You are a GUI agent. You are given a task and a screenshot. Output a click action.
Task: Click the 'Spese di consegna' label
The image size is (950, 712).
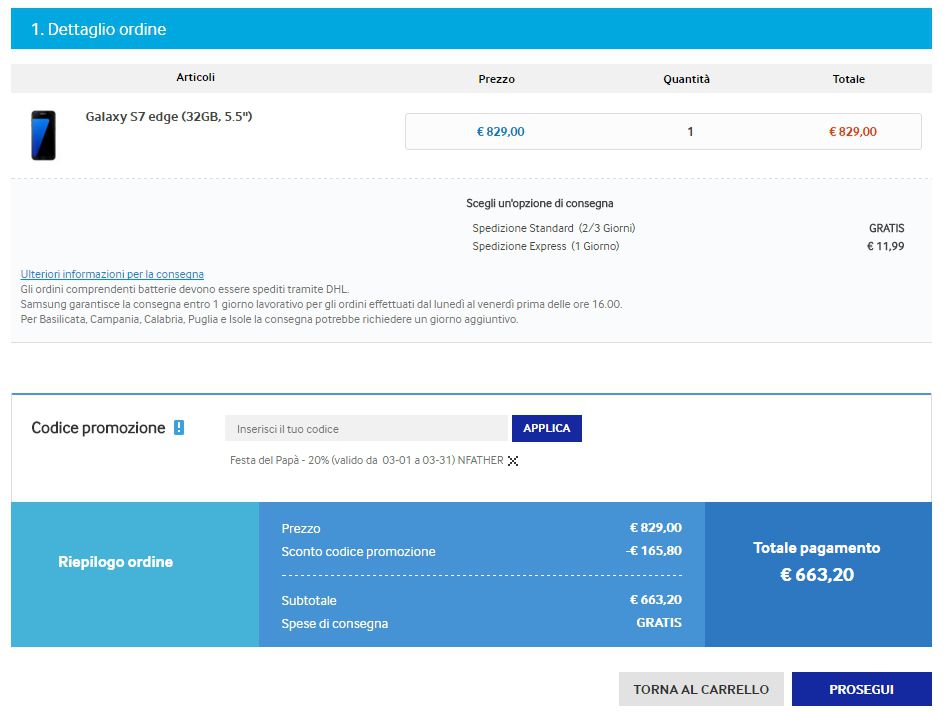click(x=335, y=625)
